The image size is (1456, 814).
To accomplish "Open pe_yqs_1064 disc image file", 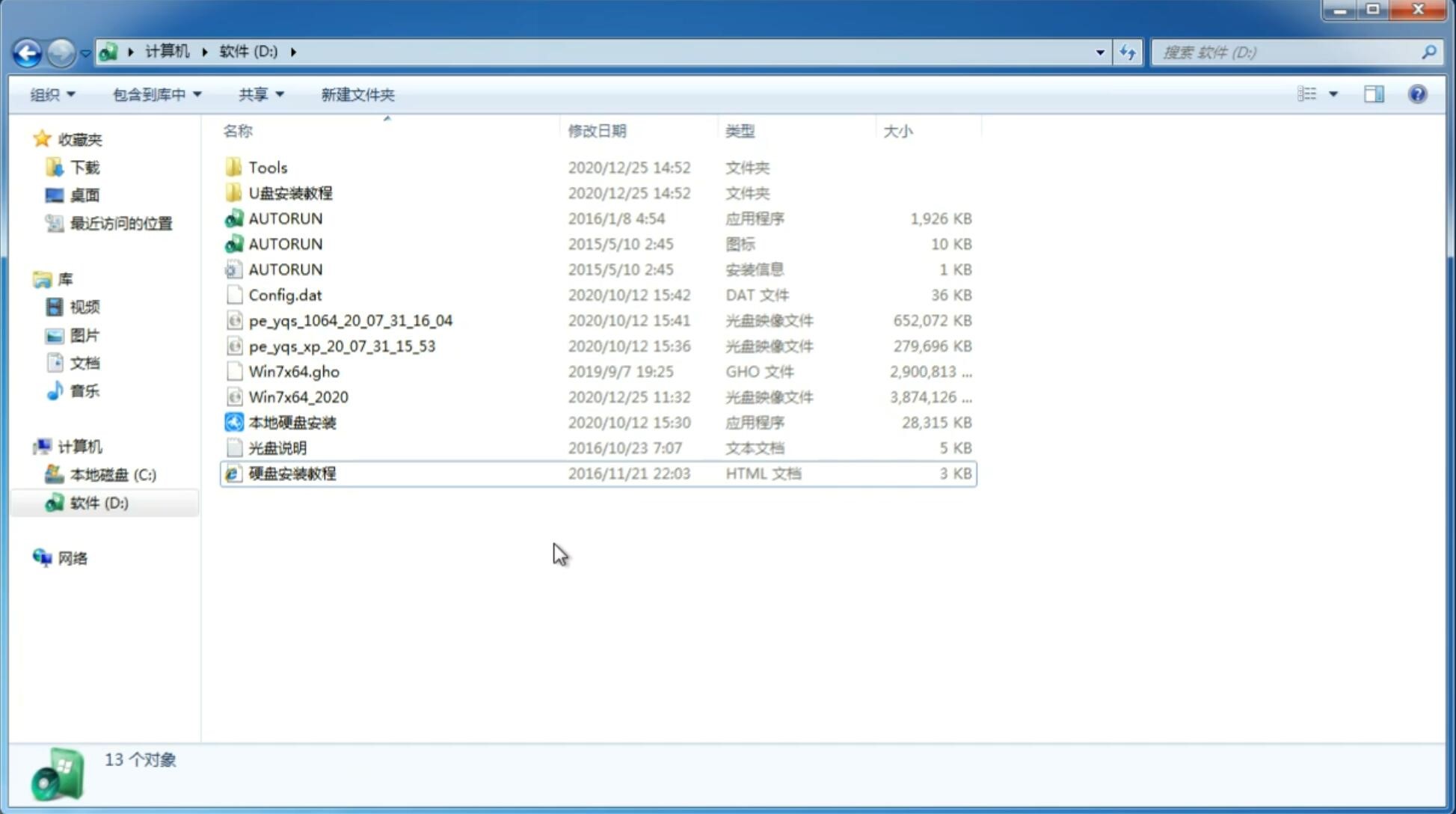I will point(350,320).
